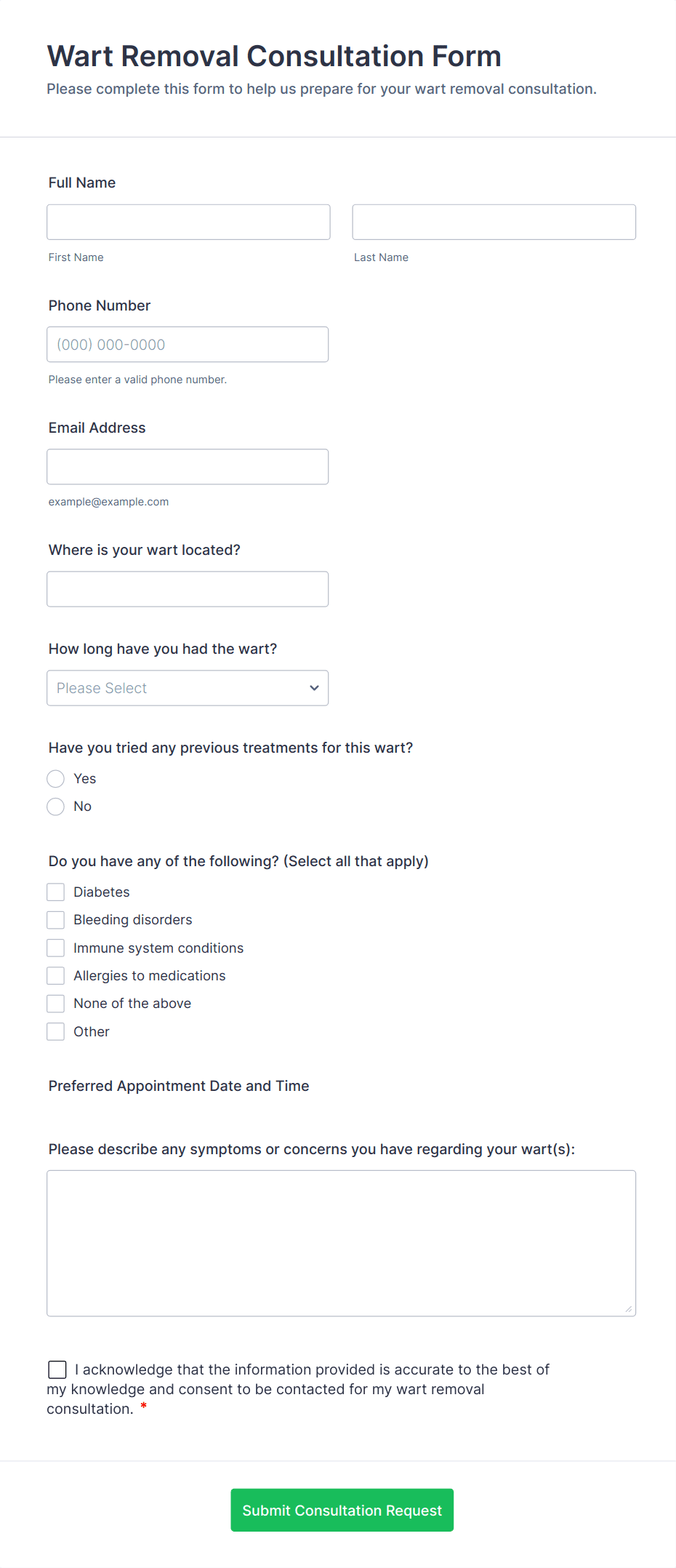Open the wart duration Please Select dropdown
This screenshot has height=1568, width=676.
(x=188, y=687)
